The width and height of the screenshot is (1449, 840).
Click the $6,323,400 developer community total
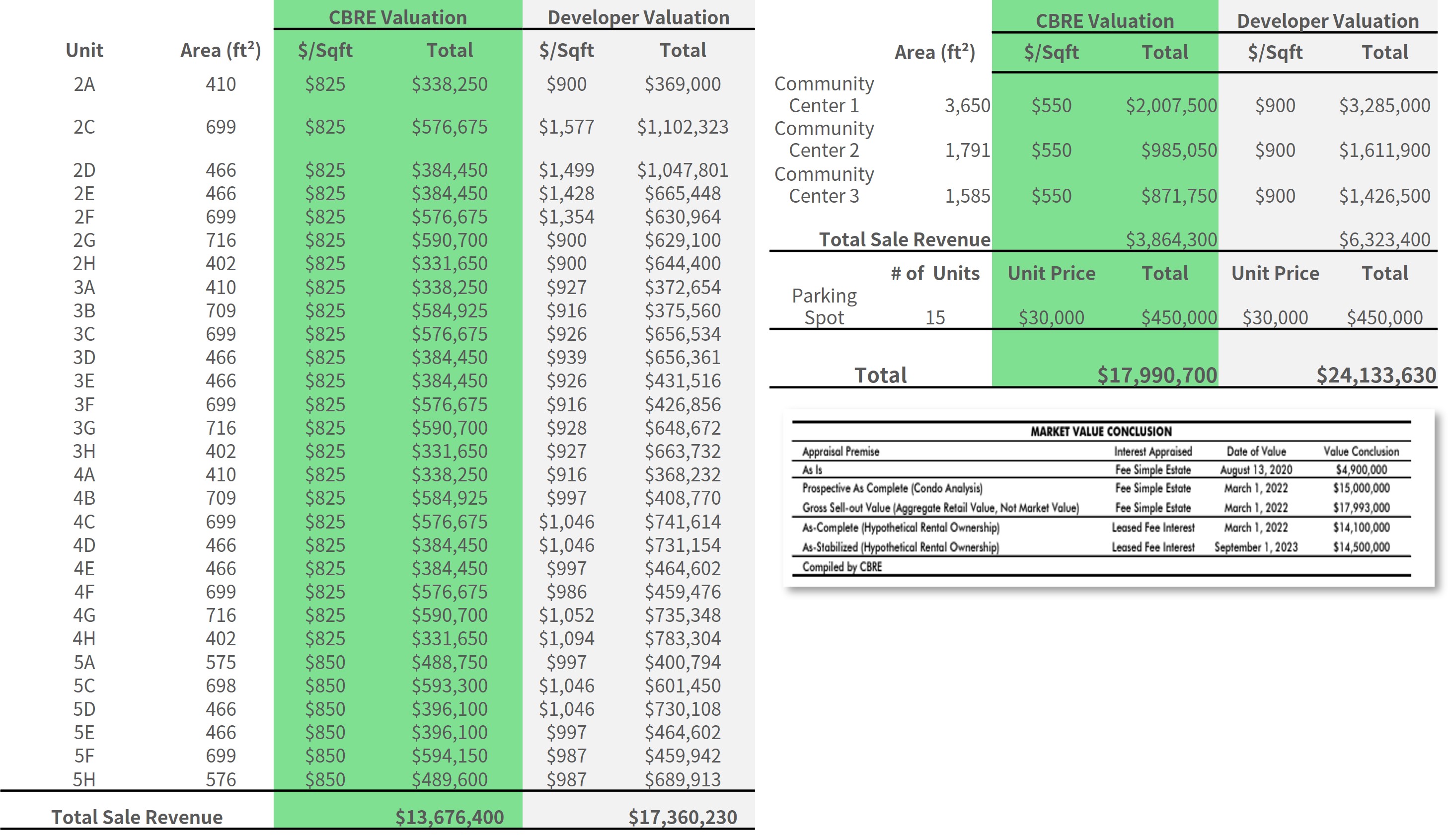click(x=1384, y=240)
